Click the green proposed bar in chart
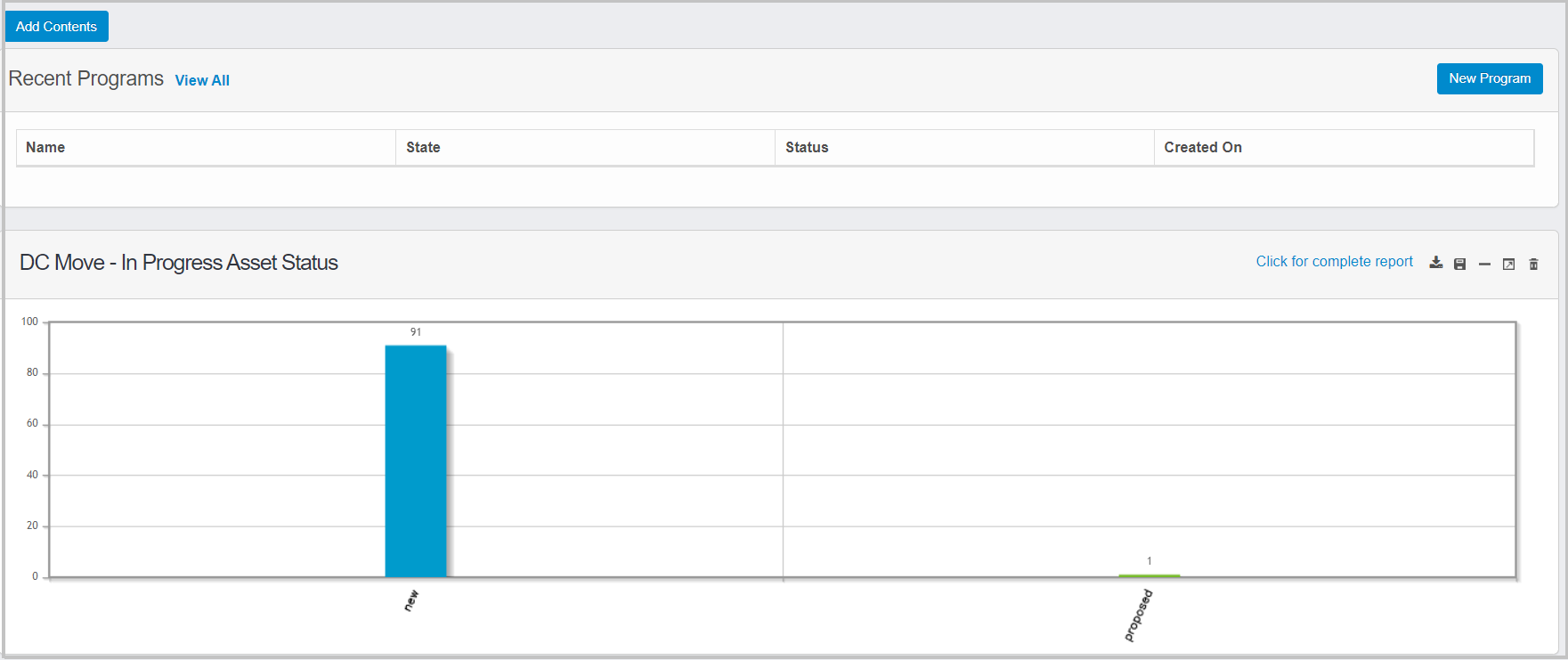The image size is (1568, 660). coord(1149,575)
